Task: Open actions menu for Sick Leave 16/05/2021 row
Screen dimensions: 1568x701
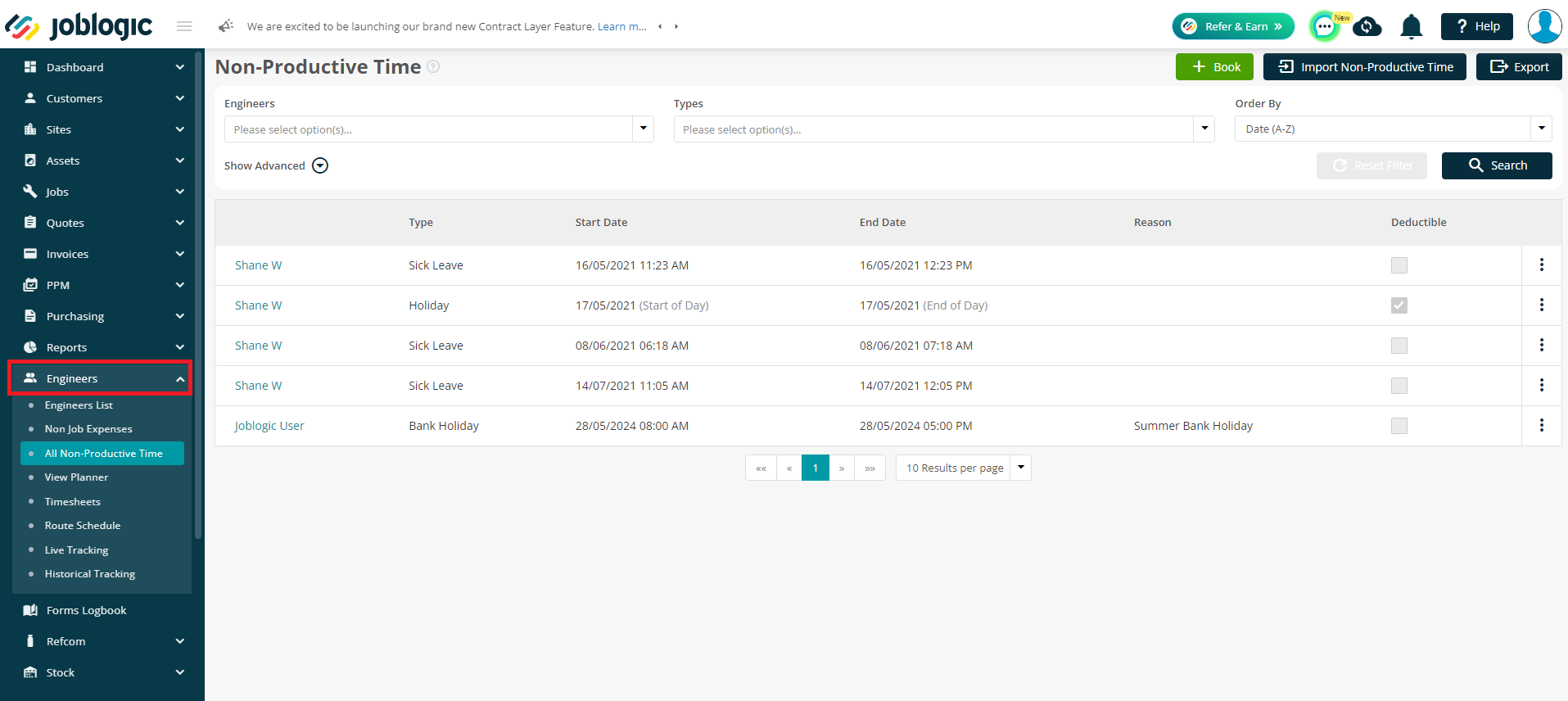Action: point(1541,265)
